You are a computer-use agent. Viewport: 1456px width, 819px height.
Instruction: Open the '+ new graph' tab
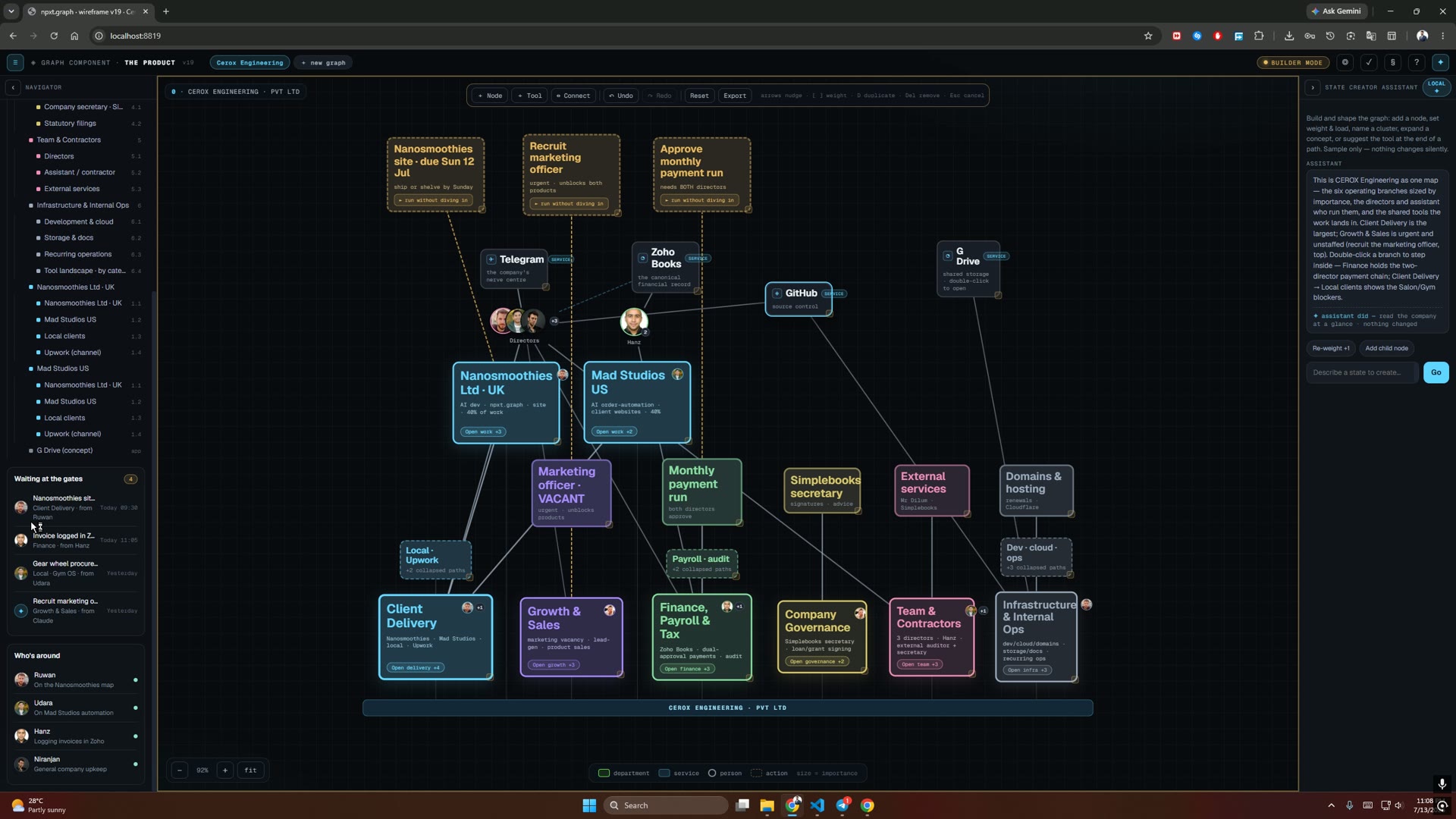[323, 63]
